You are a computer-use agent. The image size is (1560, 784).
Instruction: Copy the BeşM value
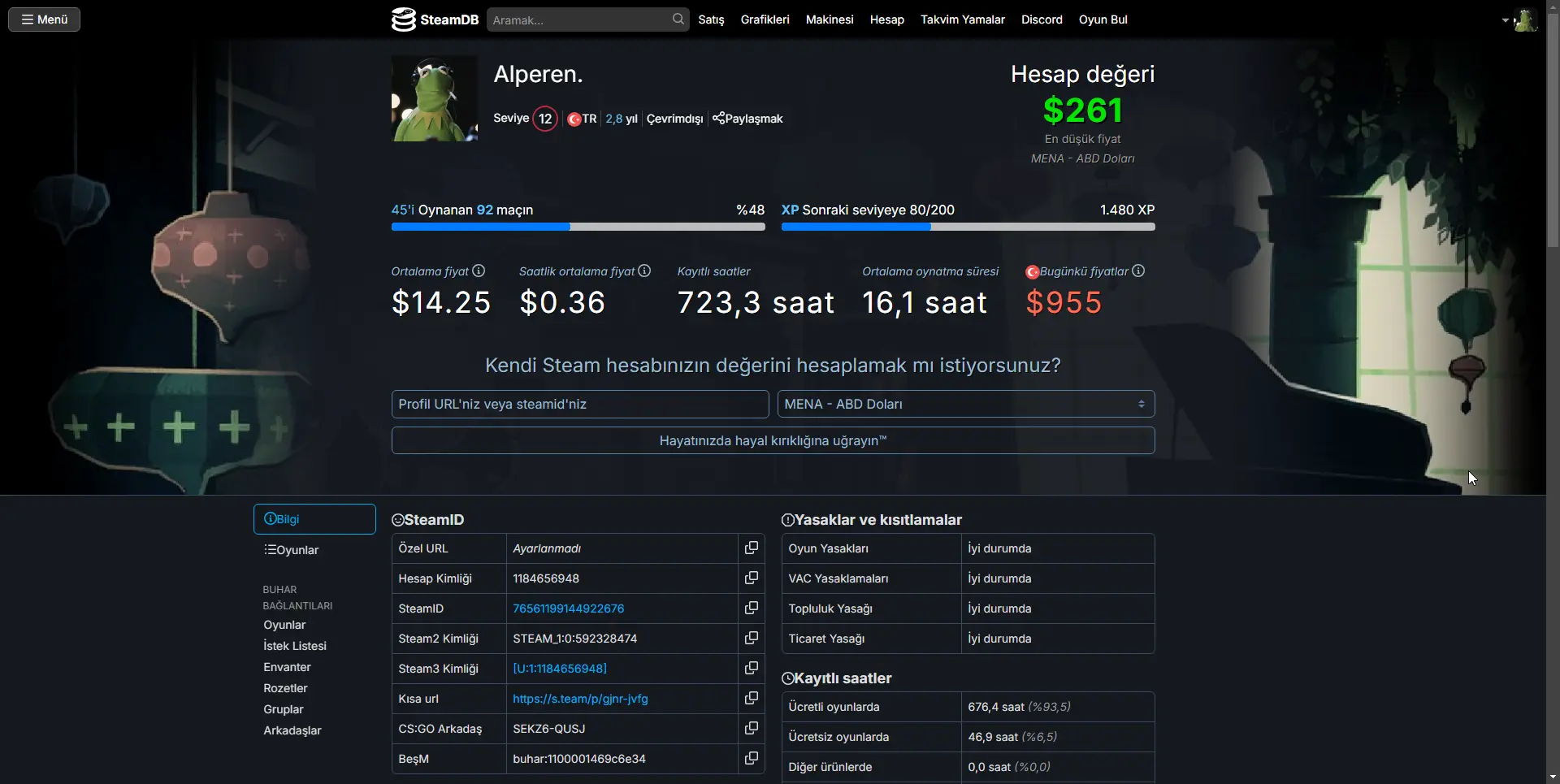pos(751,759)
